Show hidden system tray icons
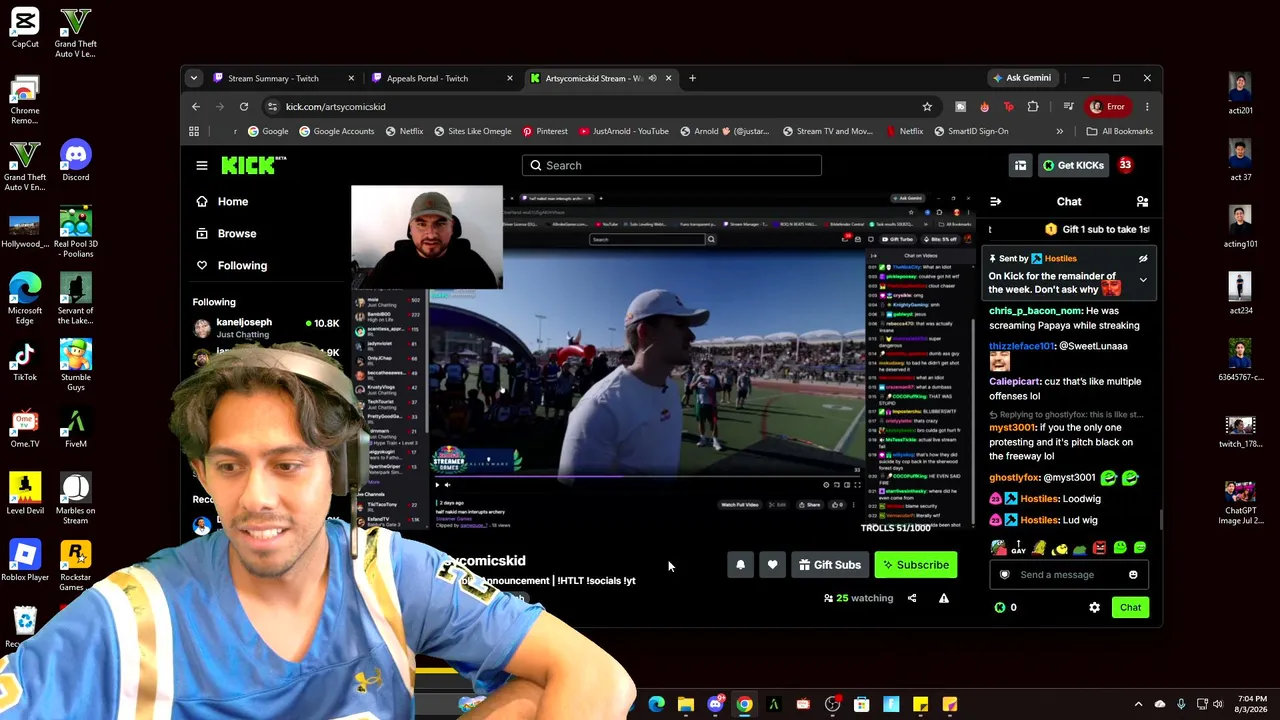The image size is (1280, 720). point(1138,704)
